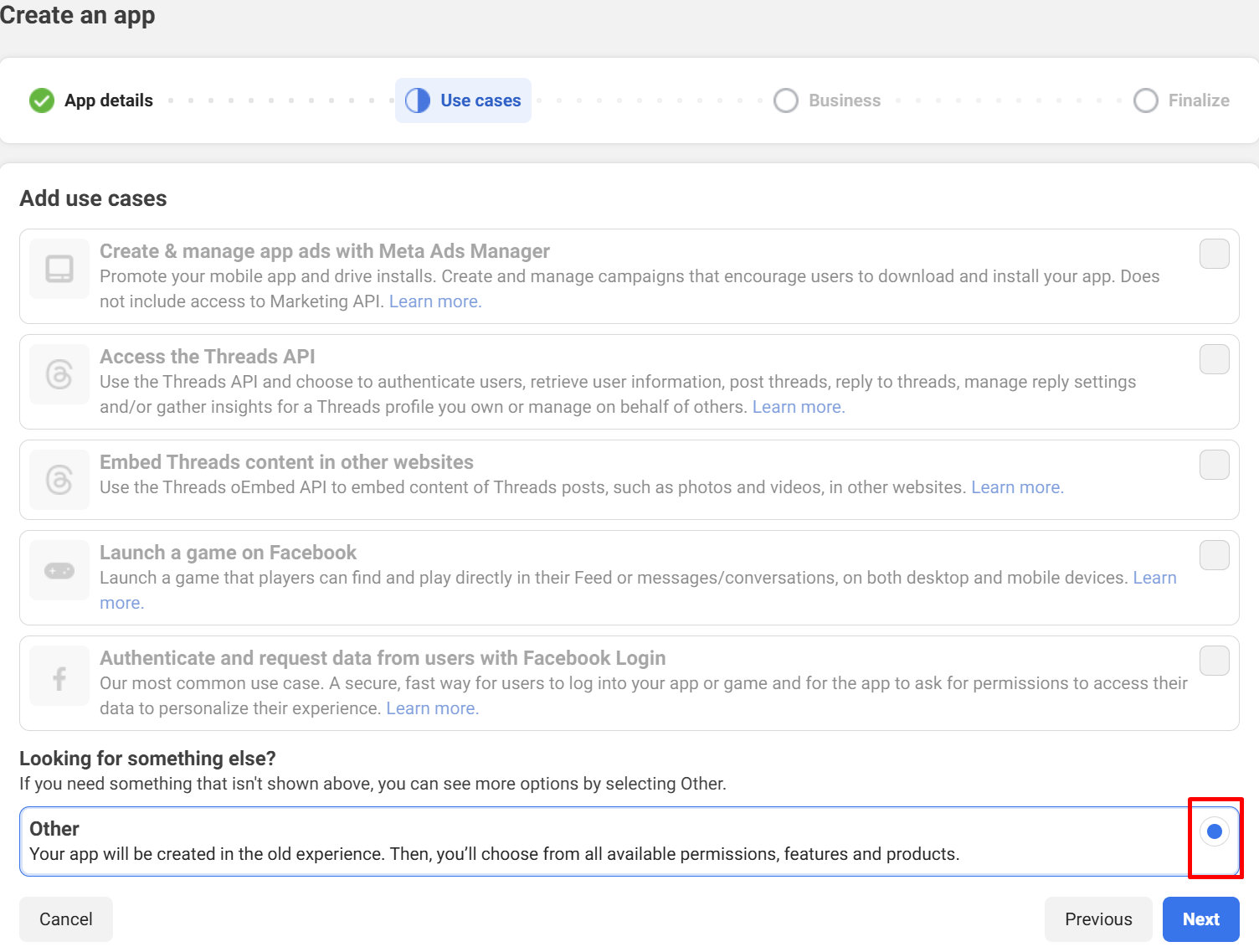Click the Threads logo beside Access the Threads API

pyautogui.click(x=59, y=374)
